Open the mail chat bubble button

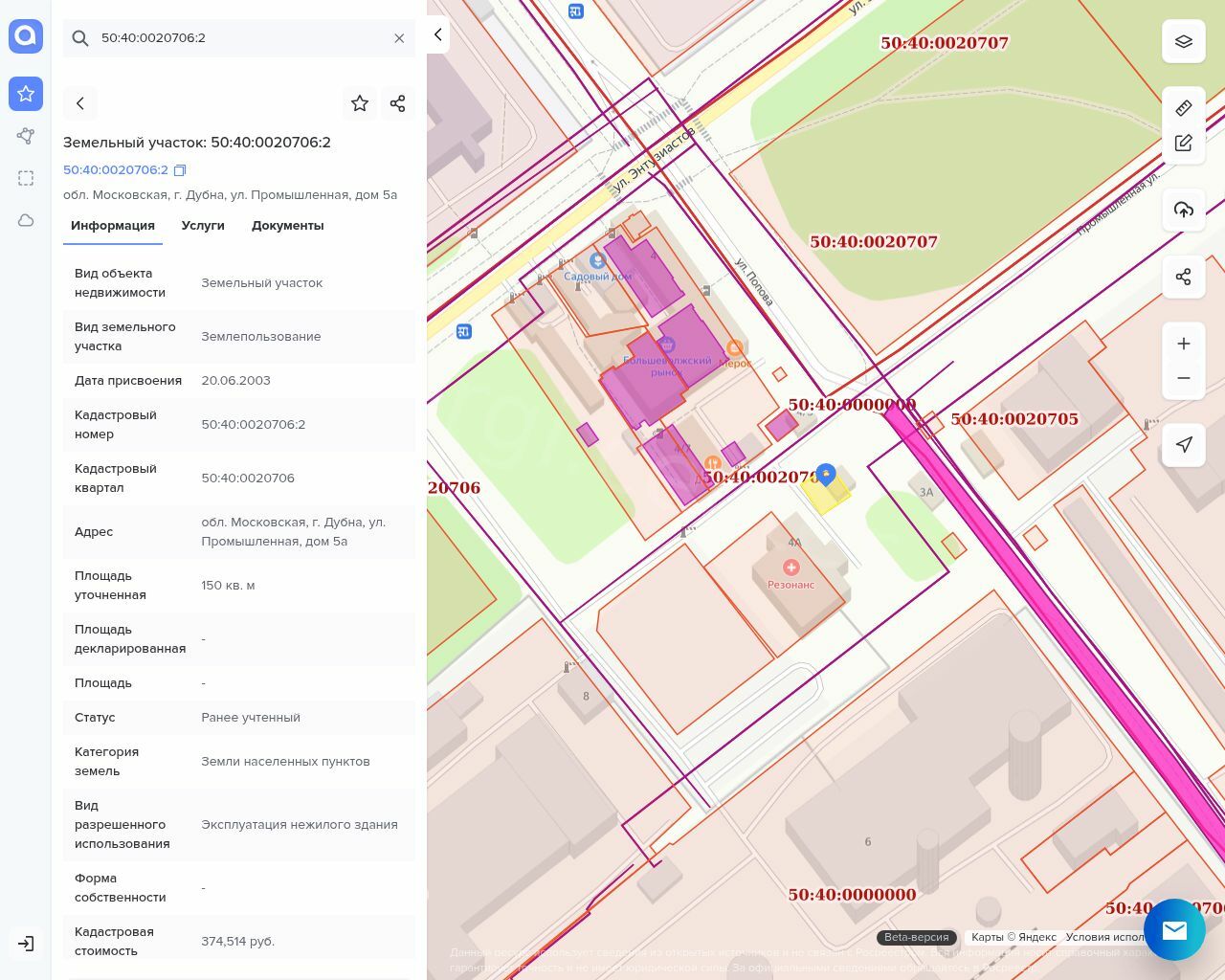point(1174,929)
